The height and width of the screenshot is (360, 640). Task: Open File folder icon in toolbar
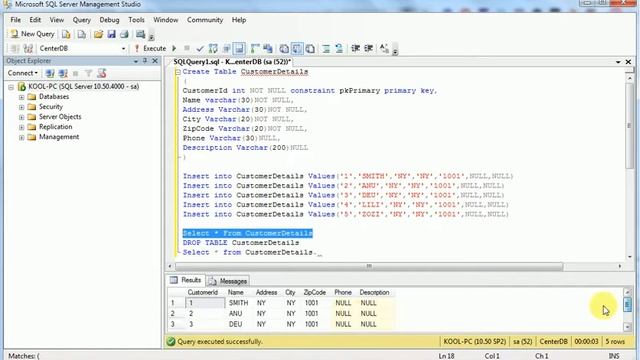(x=98, y=34)
